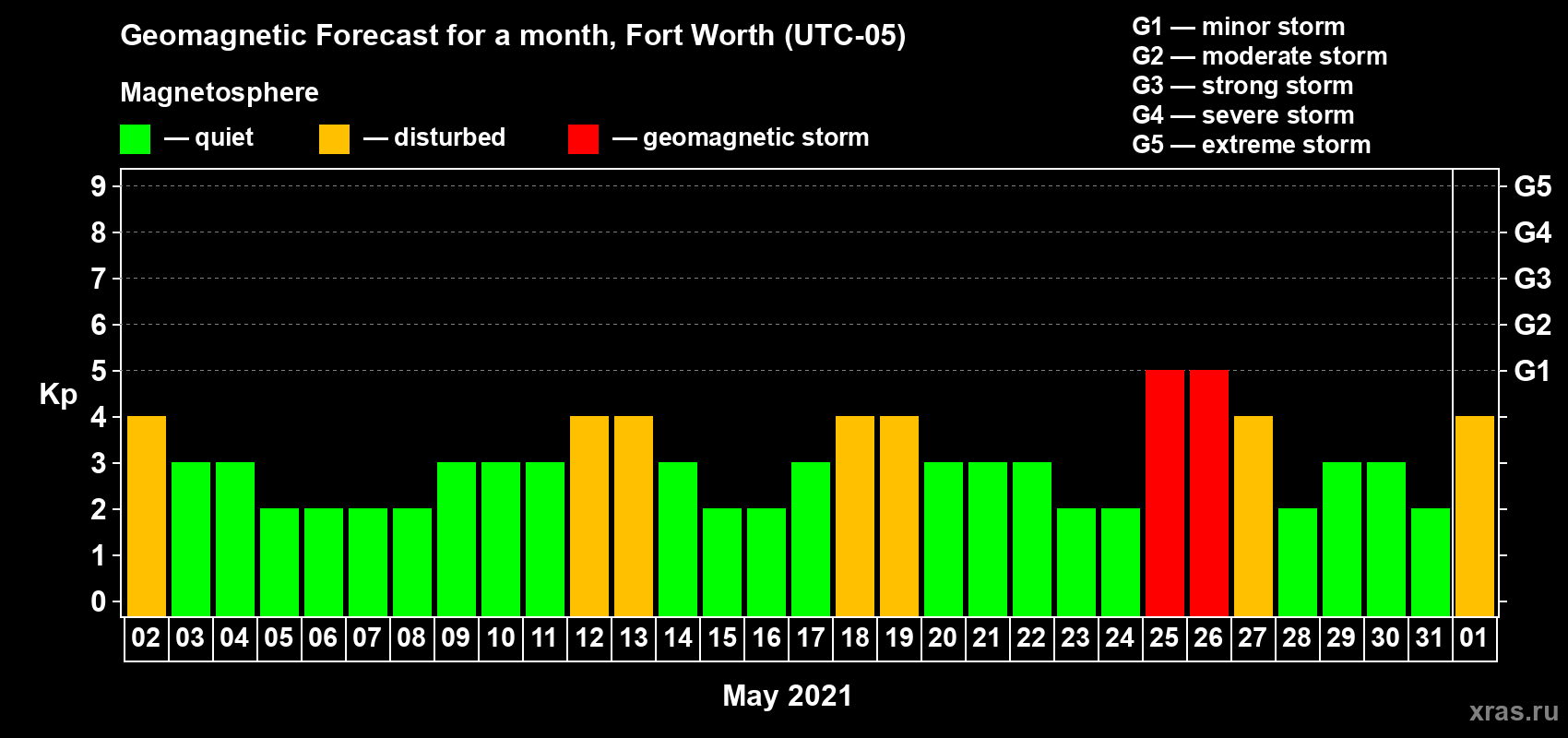1568x738 pixels.
Task: Click the 'G5' label on the right axis
Action: click(x=1533, y=186)
